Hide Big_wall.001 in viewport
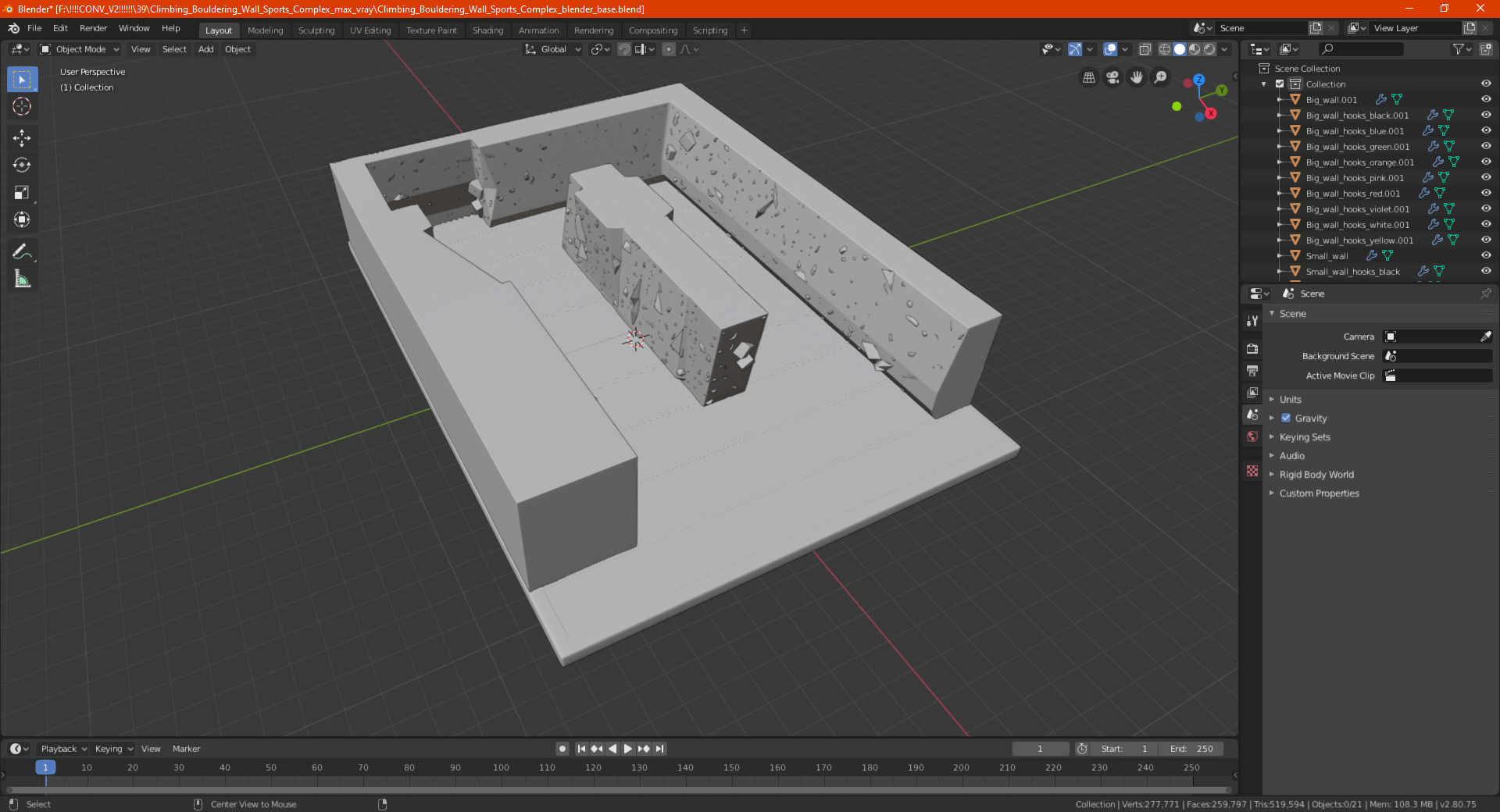The image size is (1500, 812). [x=1486, y=99]
